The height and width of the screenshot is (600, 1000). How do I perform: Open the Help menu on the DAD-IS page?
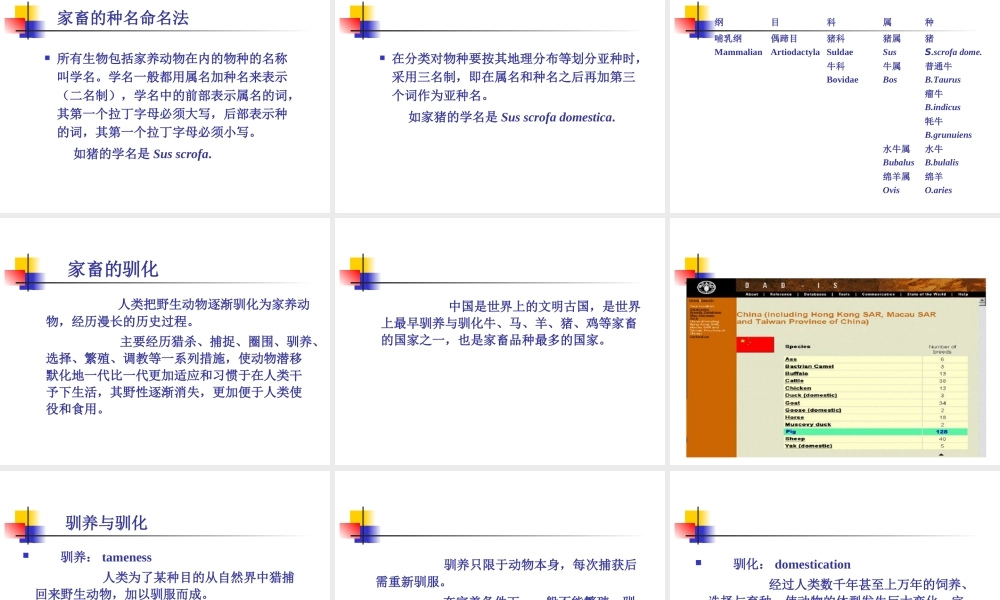click(x=965, y=295)
